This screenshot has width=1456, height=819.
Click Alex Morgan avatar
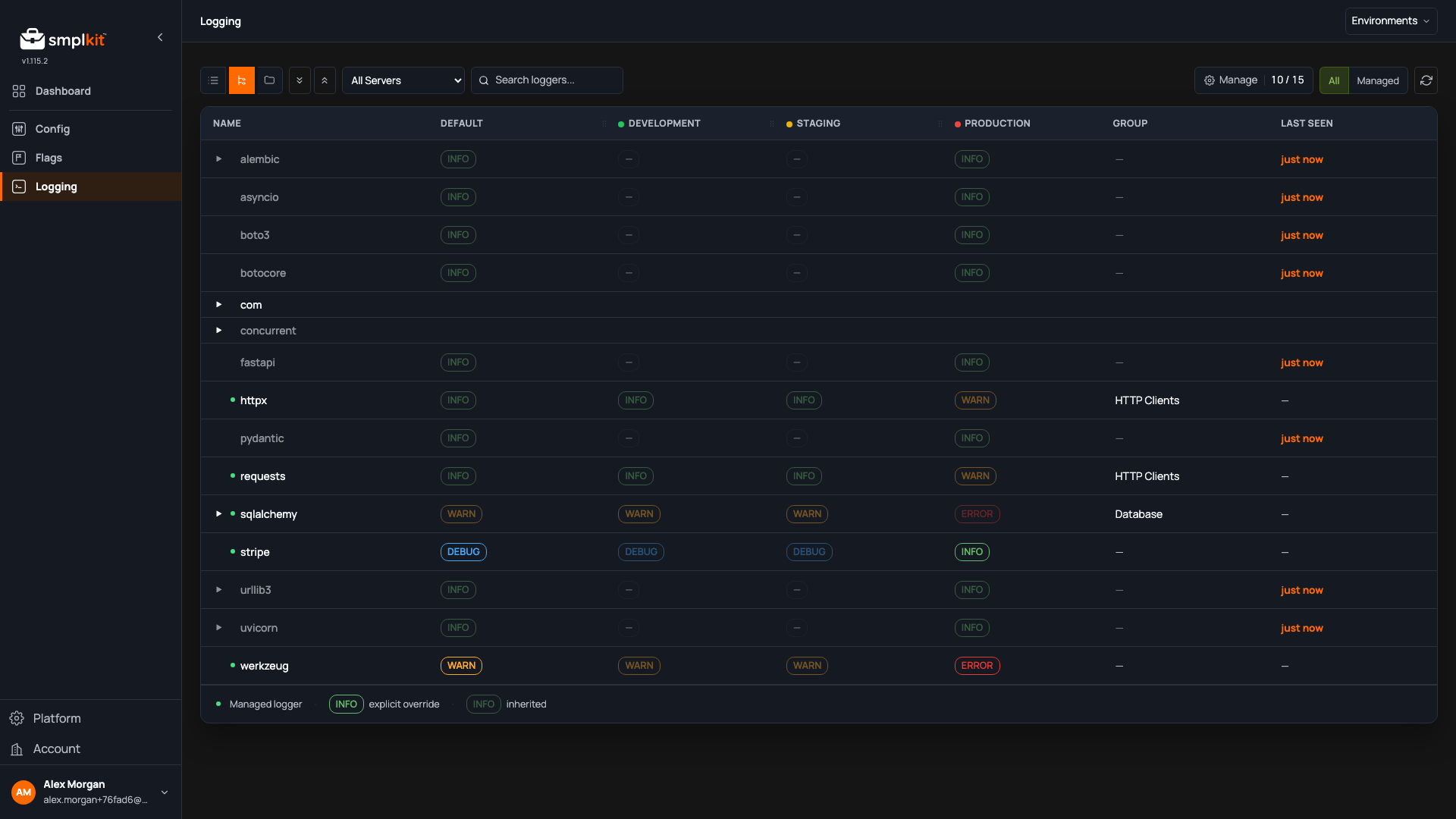coord(24,792)
